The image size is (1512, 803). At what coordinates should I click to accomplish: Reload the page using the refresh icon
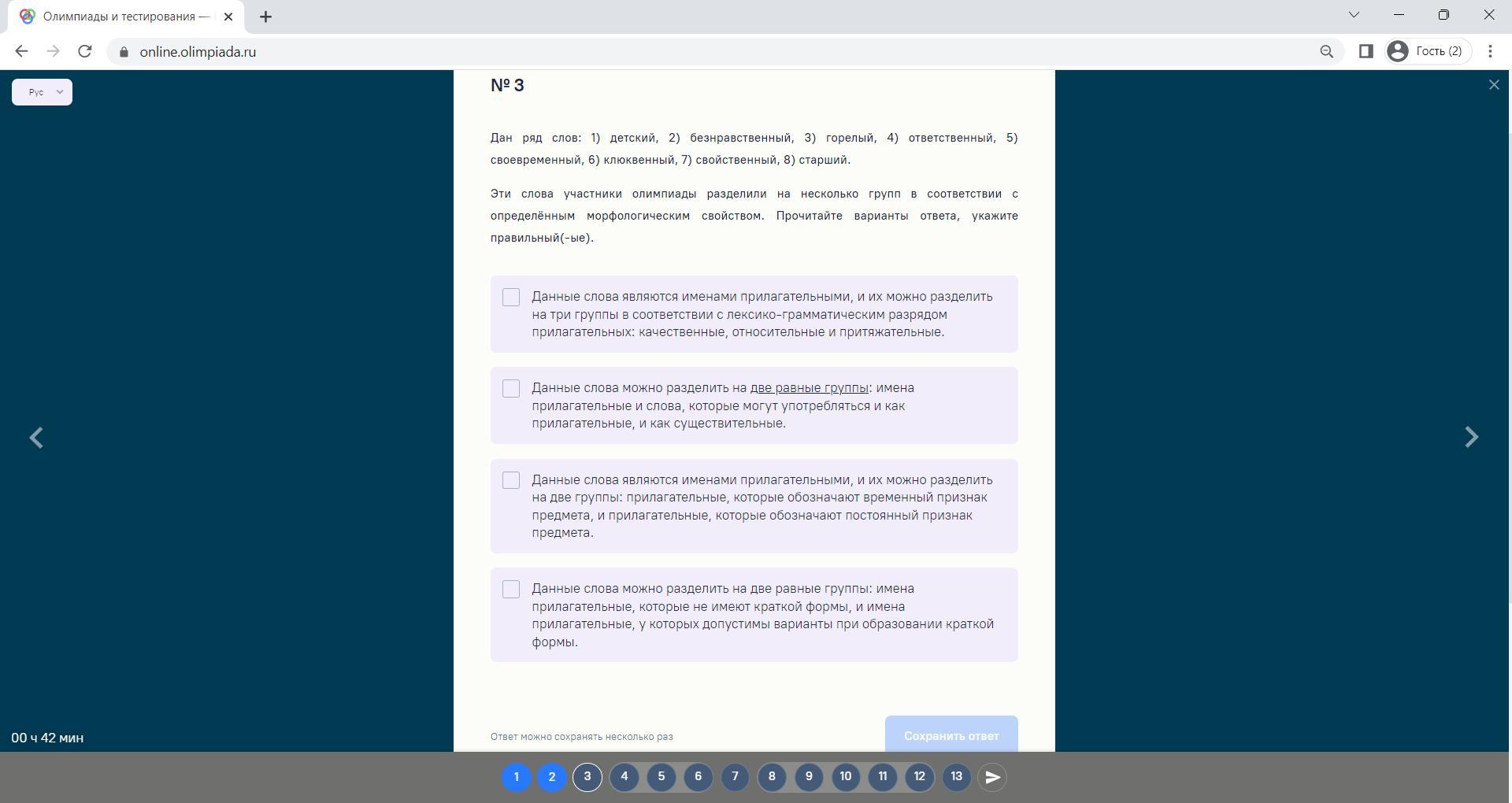tap(85, 52)
